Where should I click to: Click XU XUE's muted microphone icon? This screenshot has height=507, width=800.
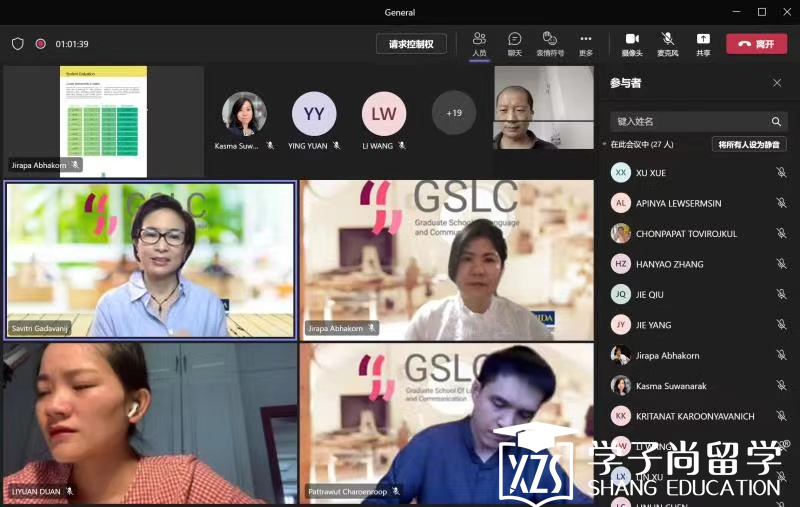(781, 172)
